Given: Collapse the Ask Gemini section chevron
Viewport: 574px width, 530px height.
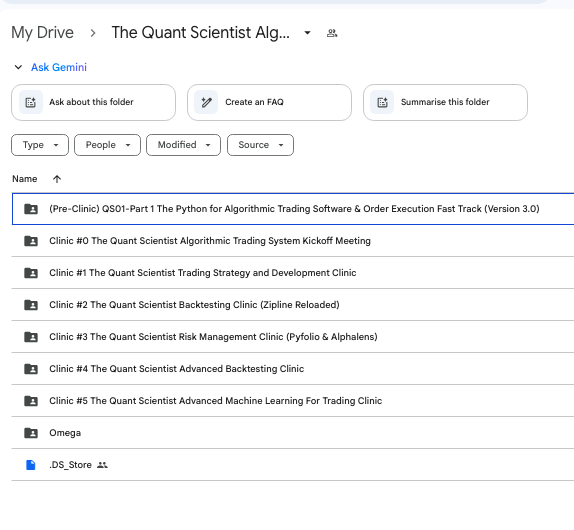Looking at the screenshot, I should coord(18,67).
